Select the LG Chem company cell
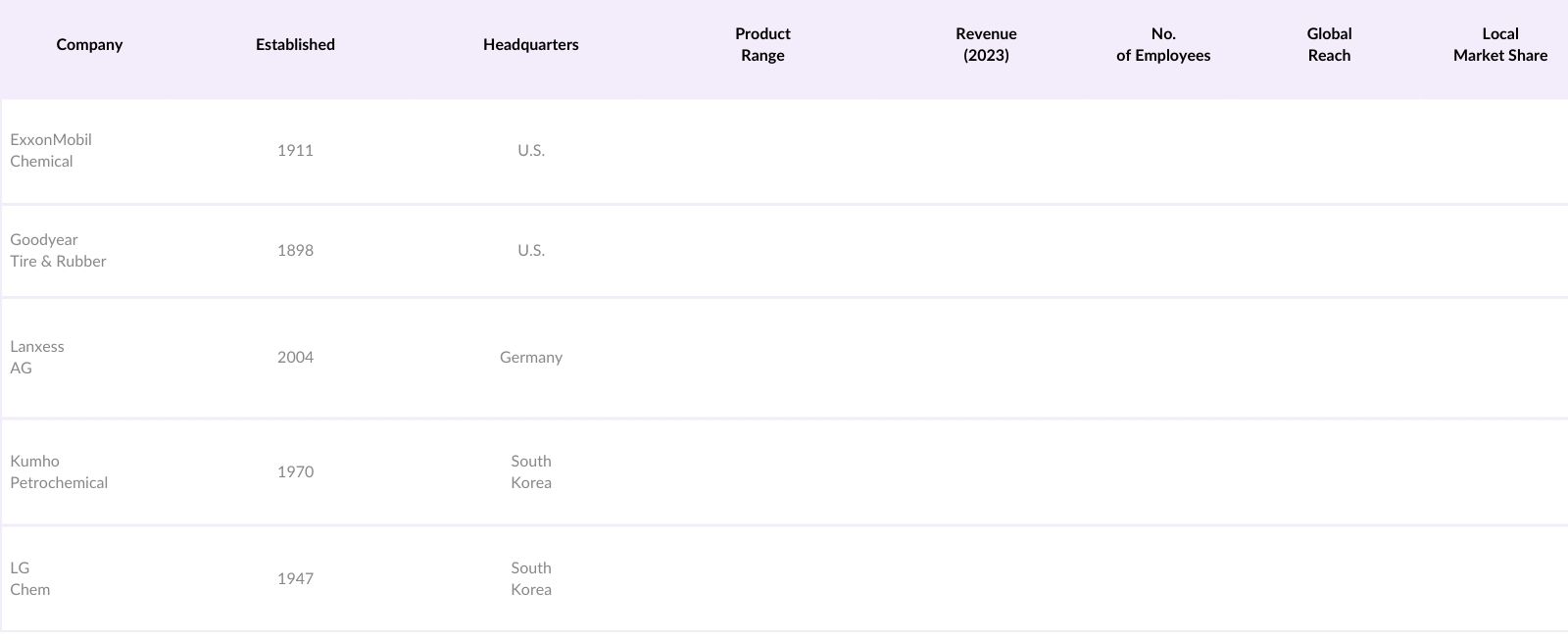Viewport: 1568px width, 640px height. (30, 579)
